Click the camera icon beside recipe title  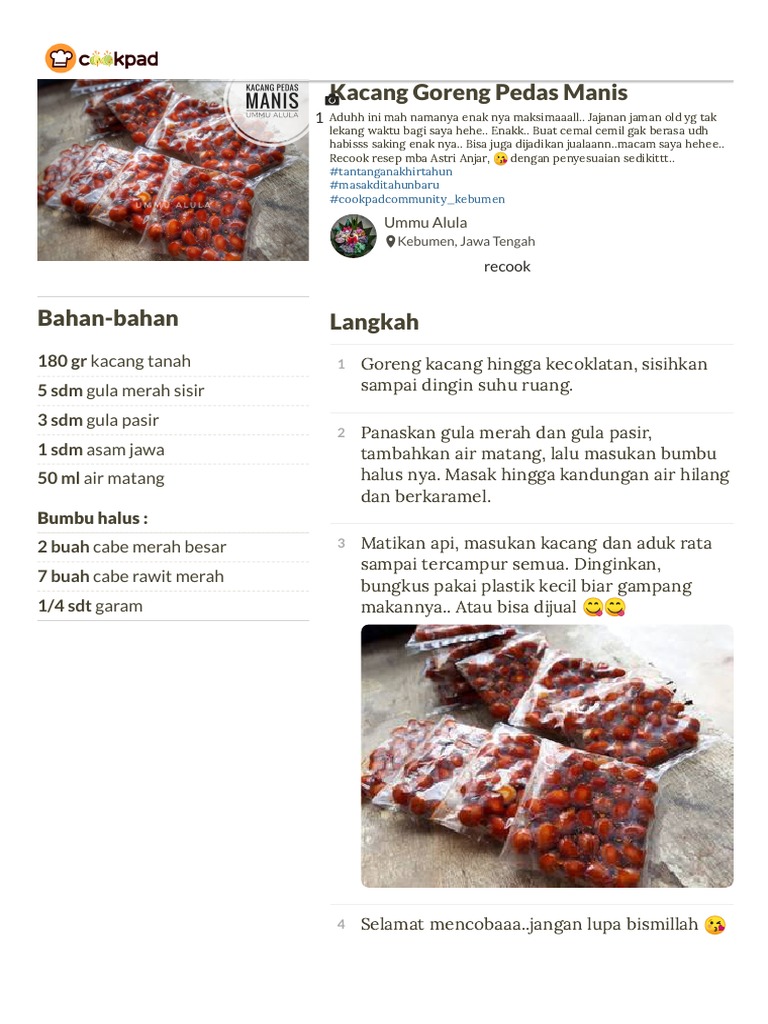point(333,99)
